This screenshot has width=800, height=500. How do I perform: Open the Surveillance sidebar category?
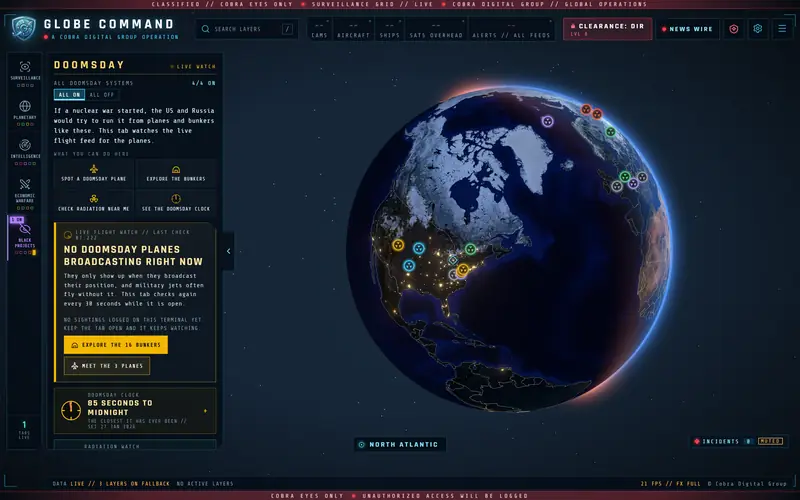[x=24, y=73]
